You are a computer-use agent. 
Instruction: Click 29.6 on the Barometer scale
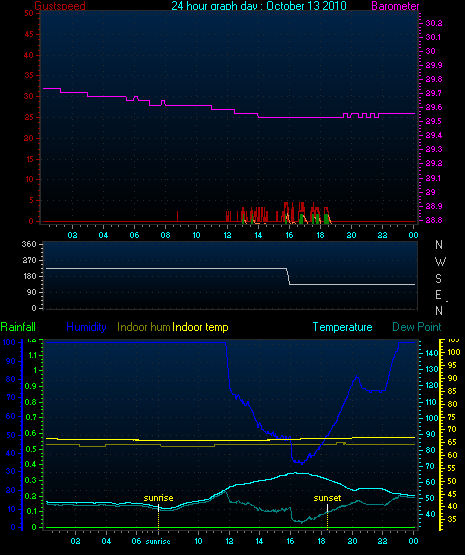click(x=434, y=107)
